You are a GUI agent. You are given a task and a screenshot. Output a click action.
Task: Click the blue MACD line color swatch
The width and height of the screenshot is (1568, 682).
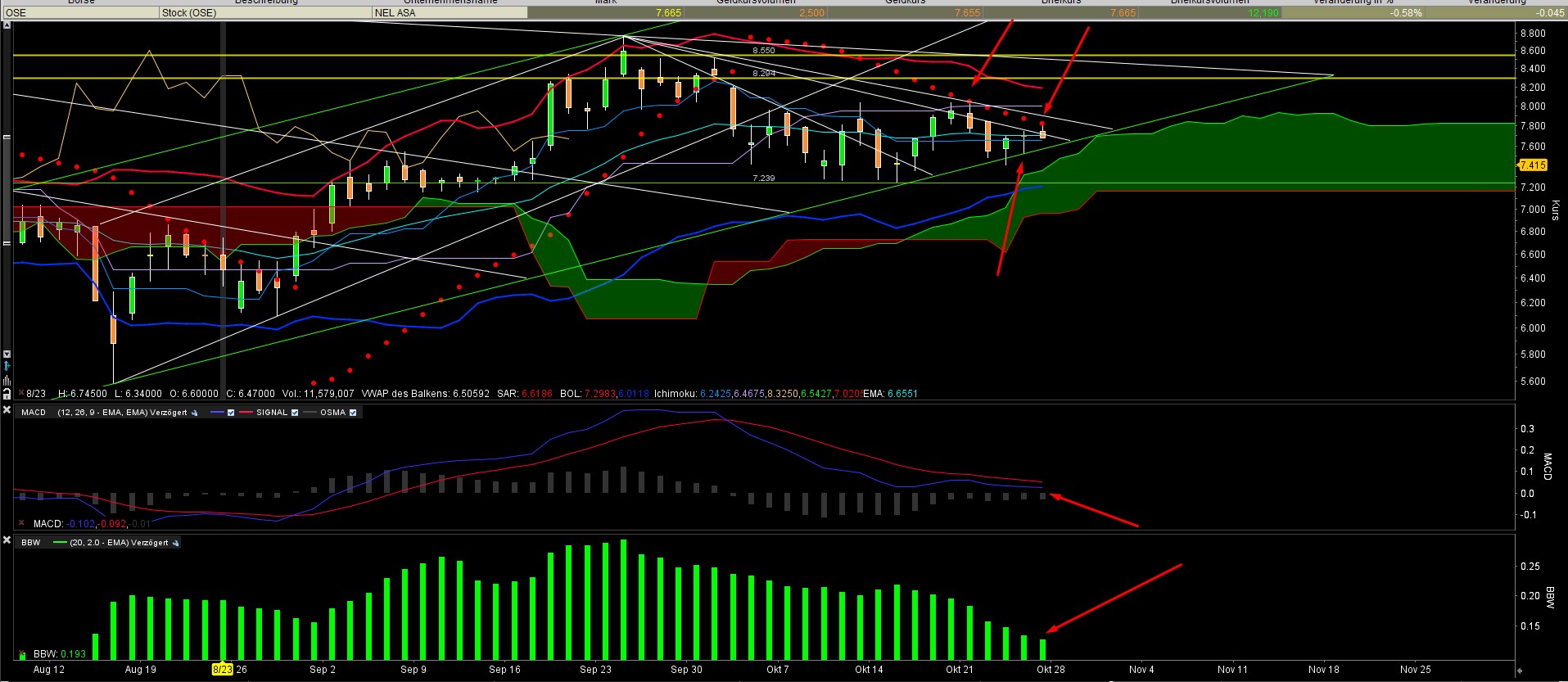(x=217, y=413)
